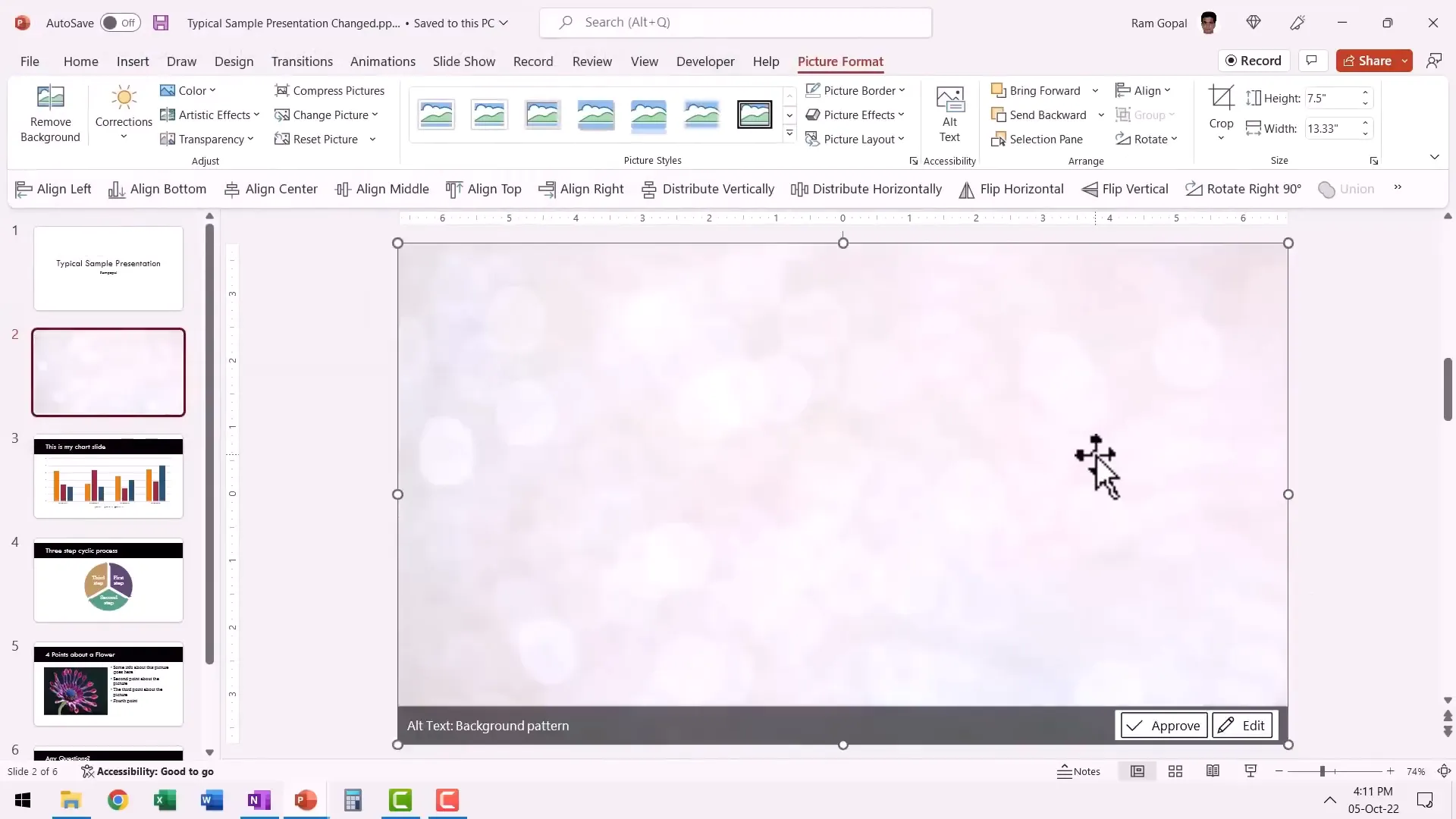Open the Slide Show tab
The image size is (1456, 819).
463,61
